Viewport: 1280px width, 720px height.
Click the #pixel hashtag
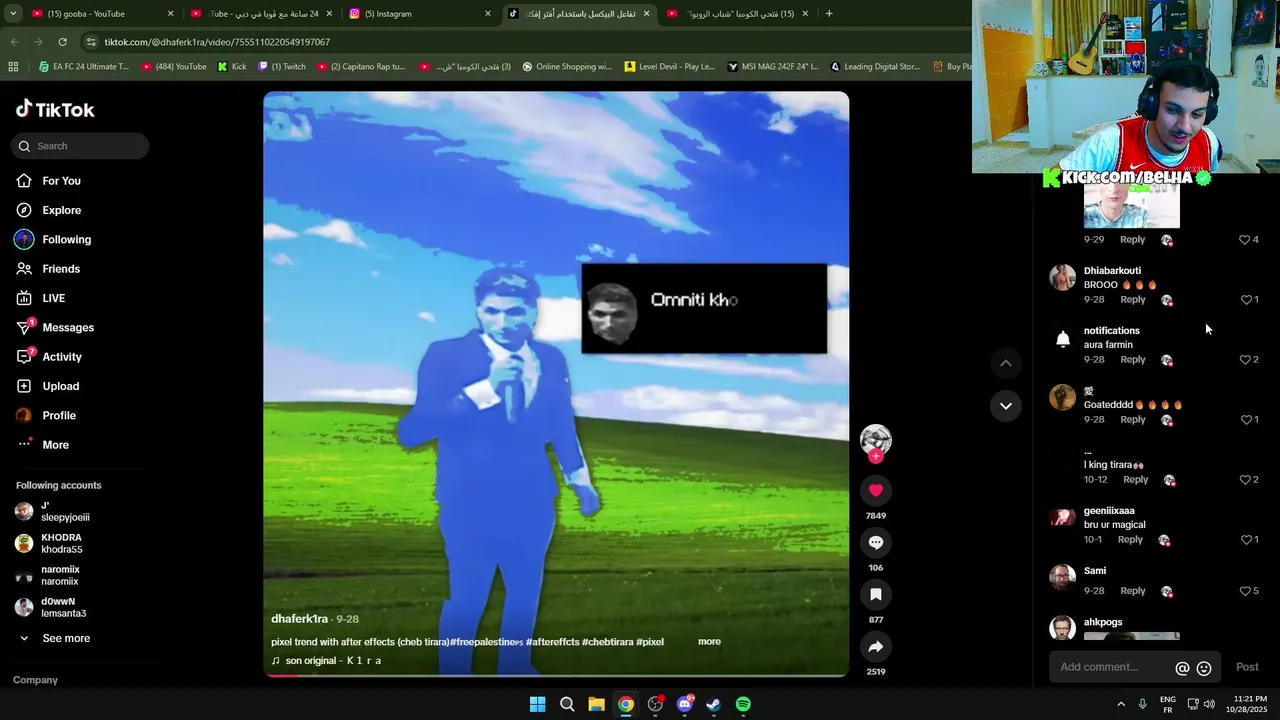point(650,642)
